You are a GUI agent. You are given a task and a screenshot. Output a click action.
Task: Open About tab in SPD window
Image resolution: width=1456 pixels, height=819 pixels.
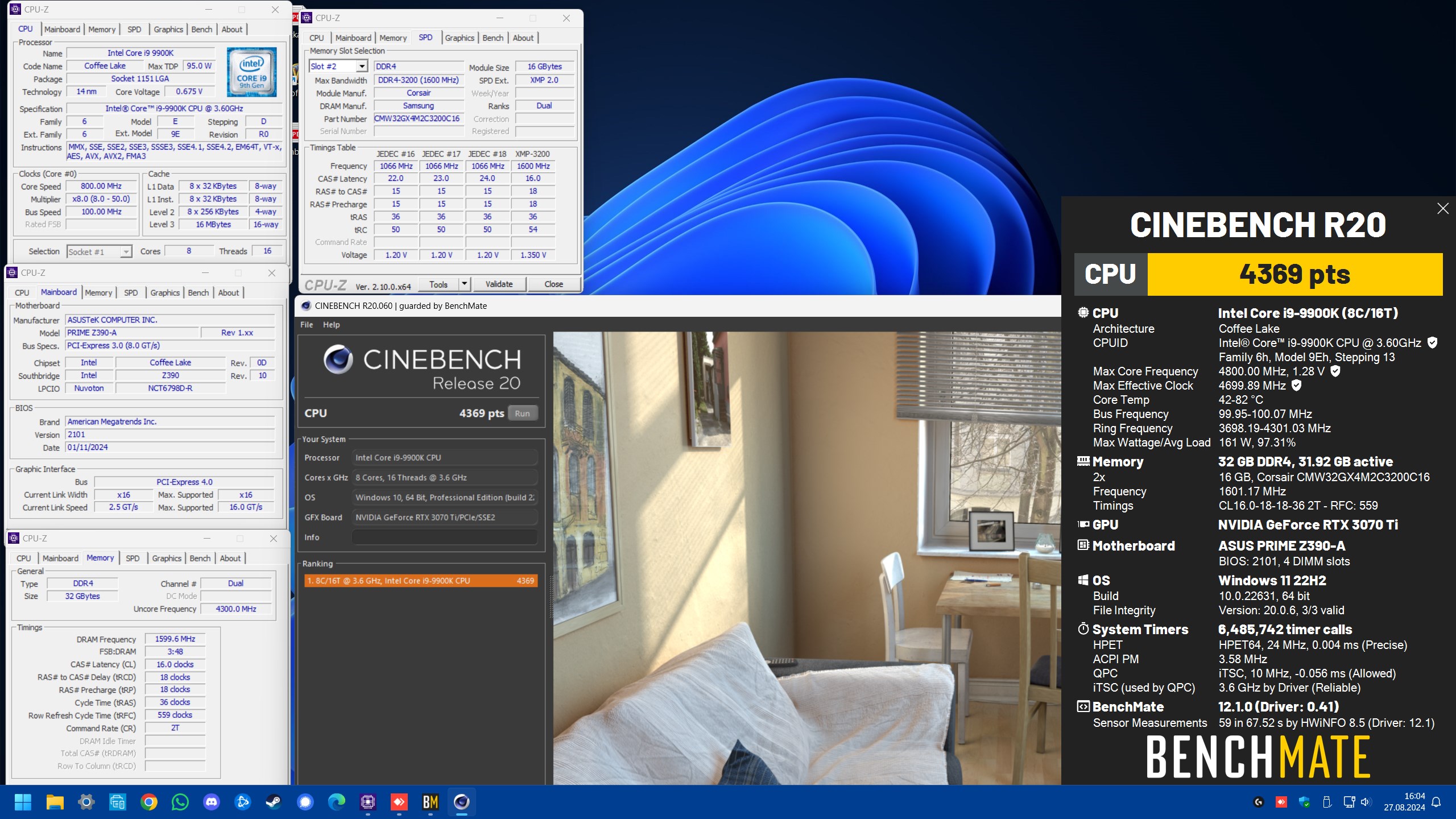click(x=523, y=38)
